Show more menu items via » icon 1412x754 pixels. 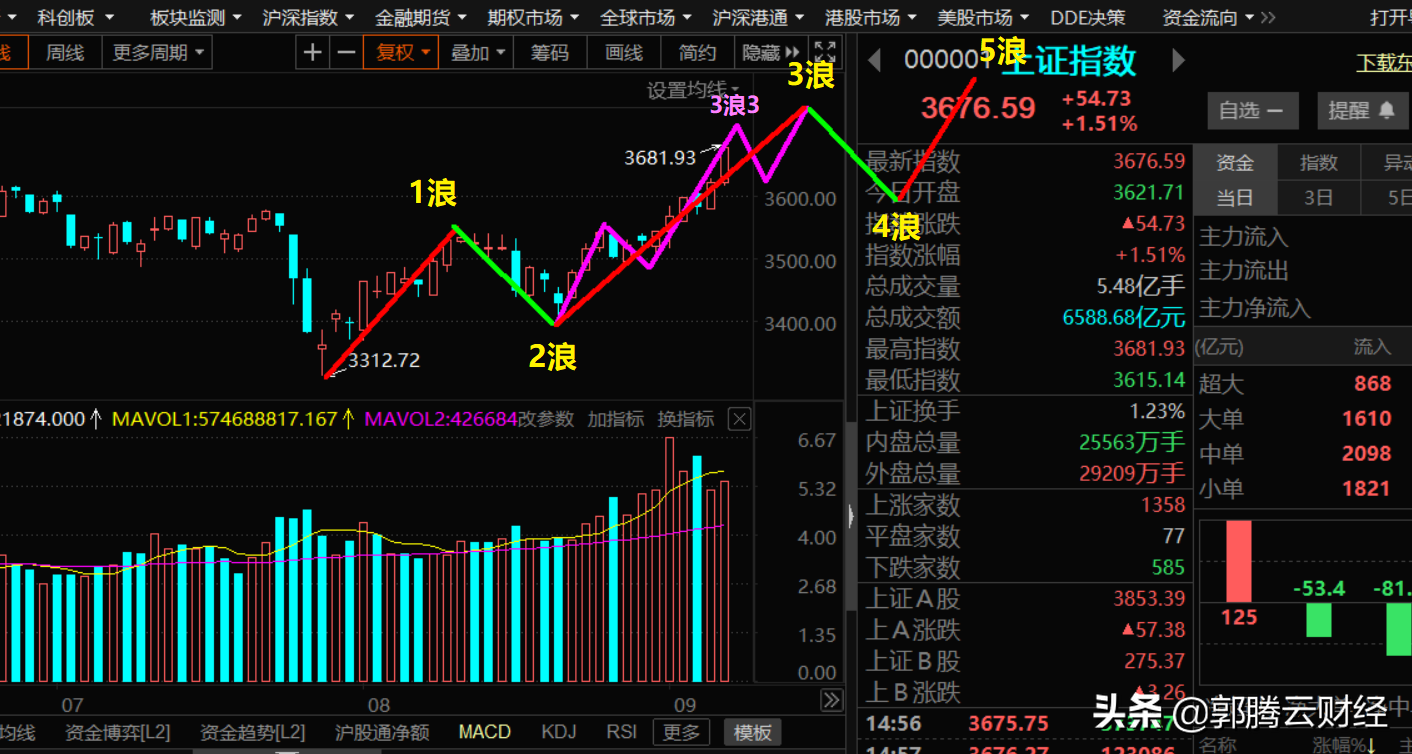(1267, 17)
